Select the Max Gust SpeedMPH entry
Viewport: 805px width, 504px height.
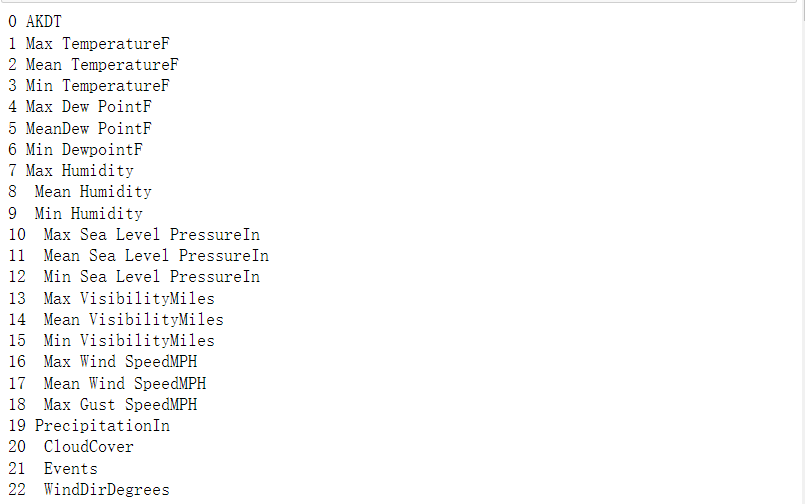(120, 405)
